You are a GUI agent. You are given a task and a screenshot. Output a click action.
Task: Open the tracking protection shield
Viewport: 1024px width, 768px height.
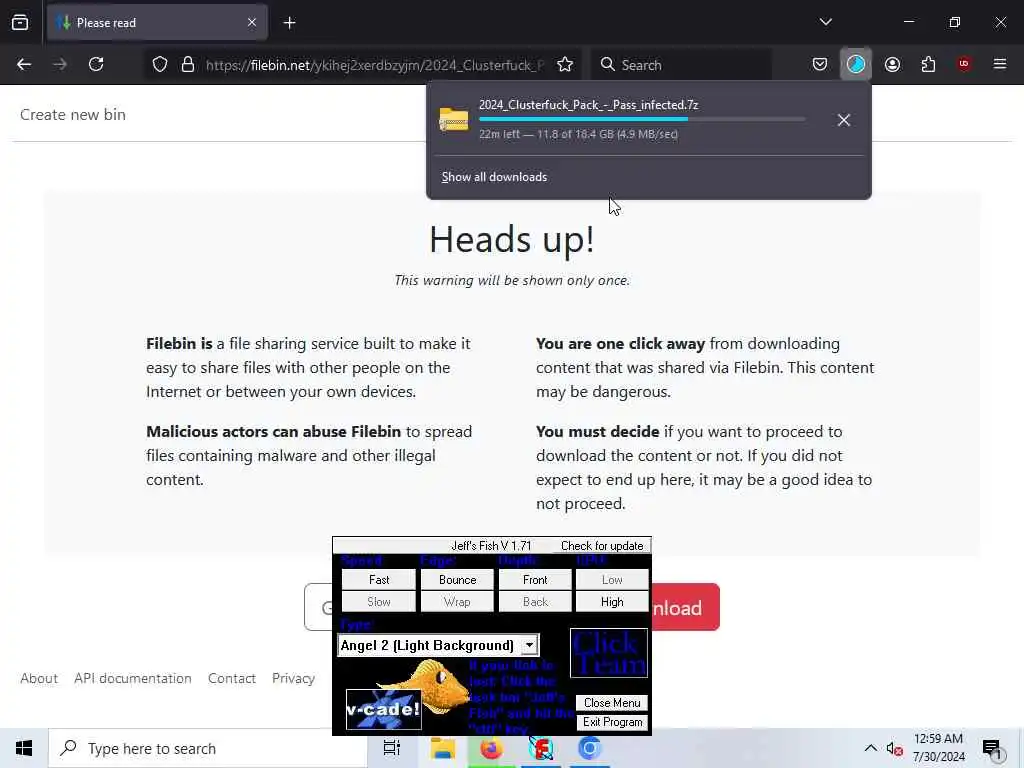(160, 65)
